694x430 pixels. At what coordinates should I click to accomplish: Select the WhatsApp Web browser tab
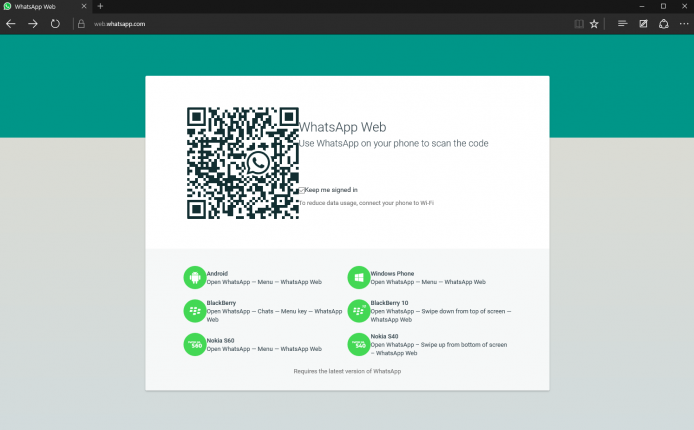click(44, 7)
